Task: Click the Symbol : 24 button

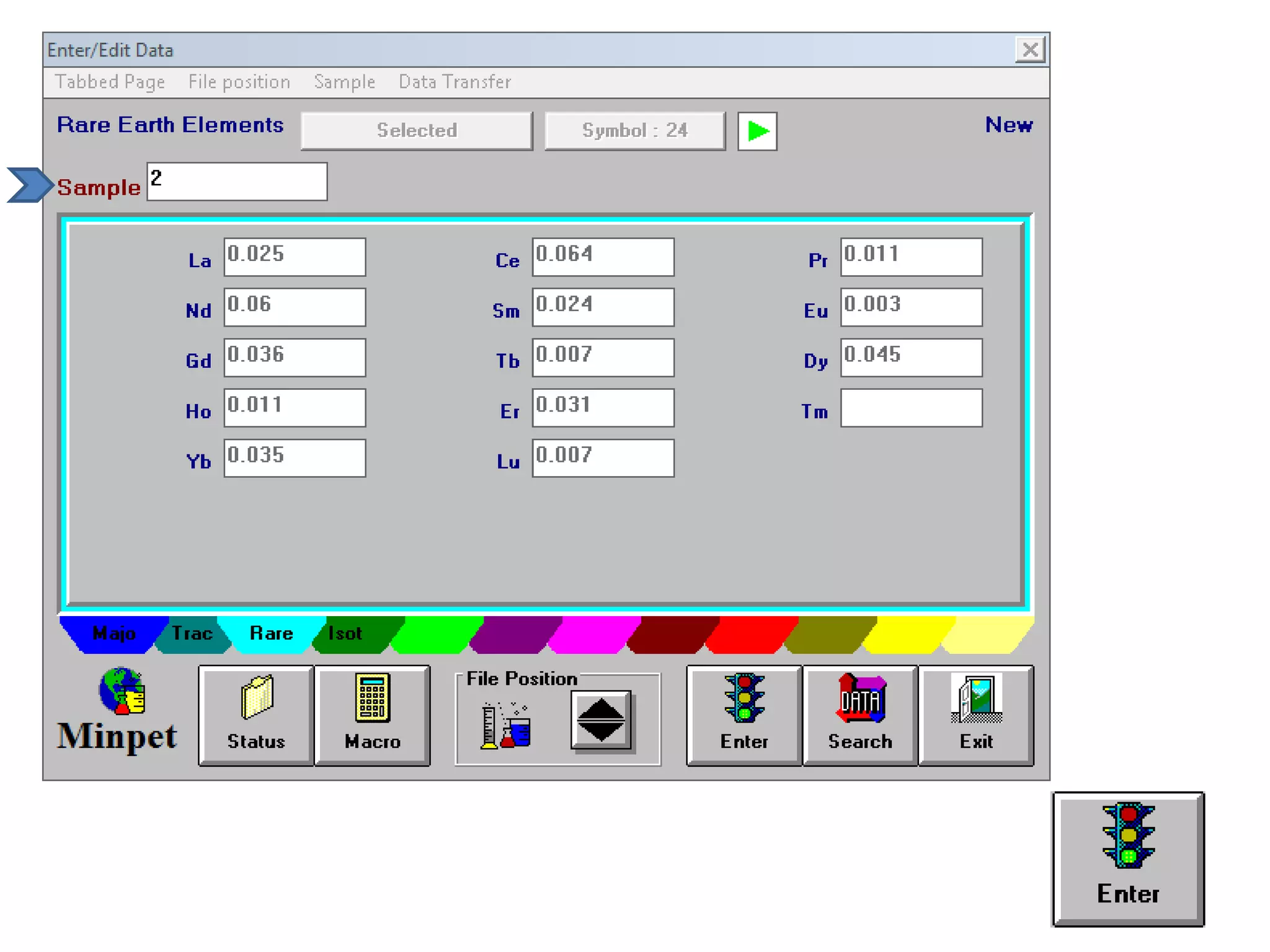Action: (634, 131)
